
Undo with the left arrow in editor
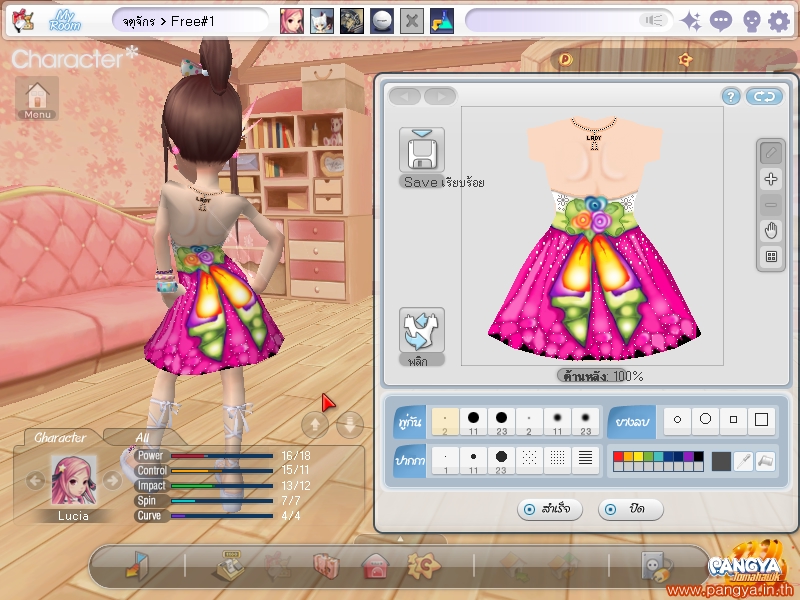405,96
